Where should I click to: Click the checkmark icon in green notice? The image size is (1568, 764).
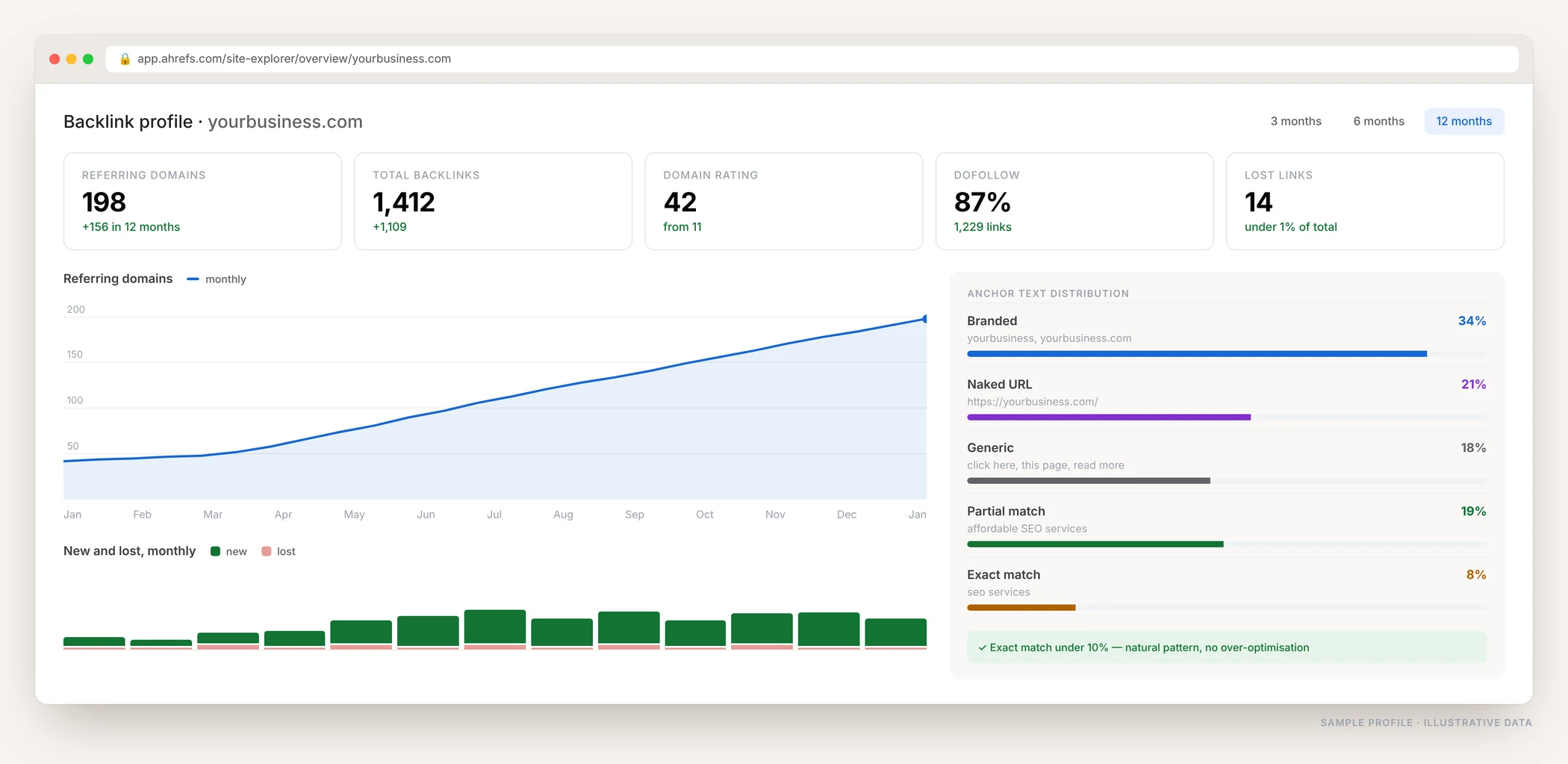coord(982,648)
